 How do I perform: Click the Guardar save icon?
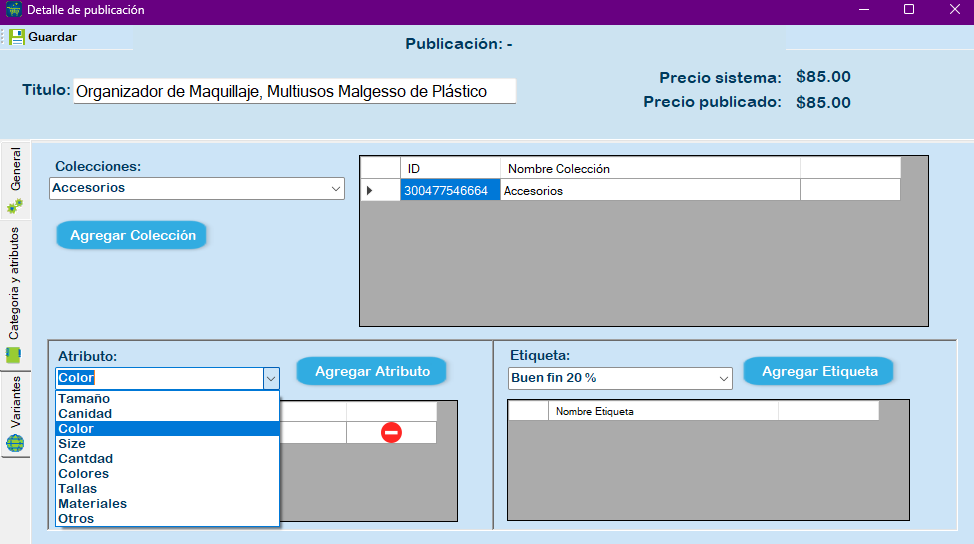click(x=17, y=37)
